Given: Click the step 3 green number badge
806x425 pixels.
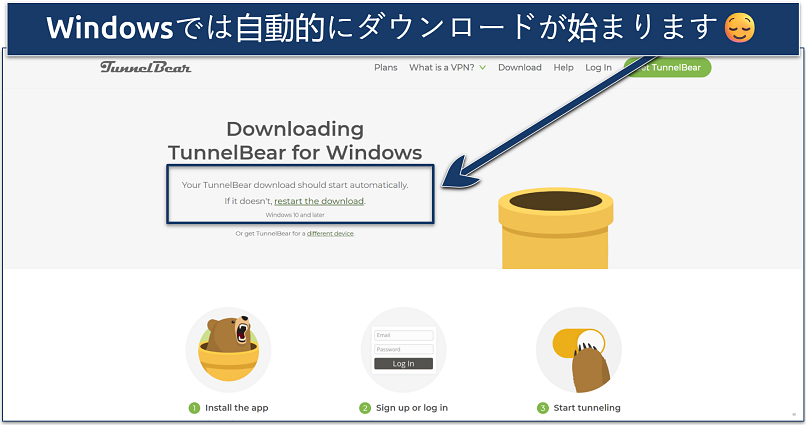Looking at the screenshot, I should 543,408.
